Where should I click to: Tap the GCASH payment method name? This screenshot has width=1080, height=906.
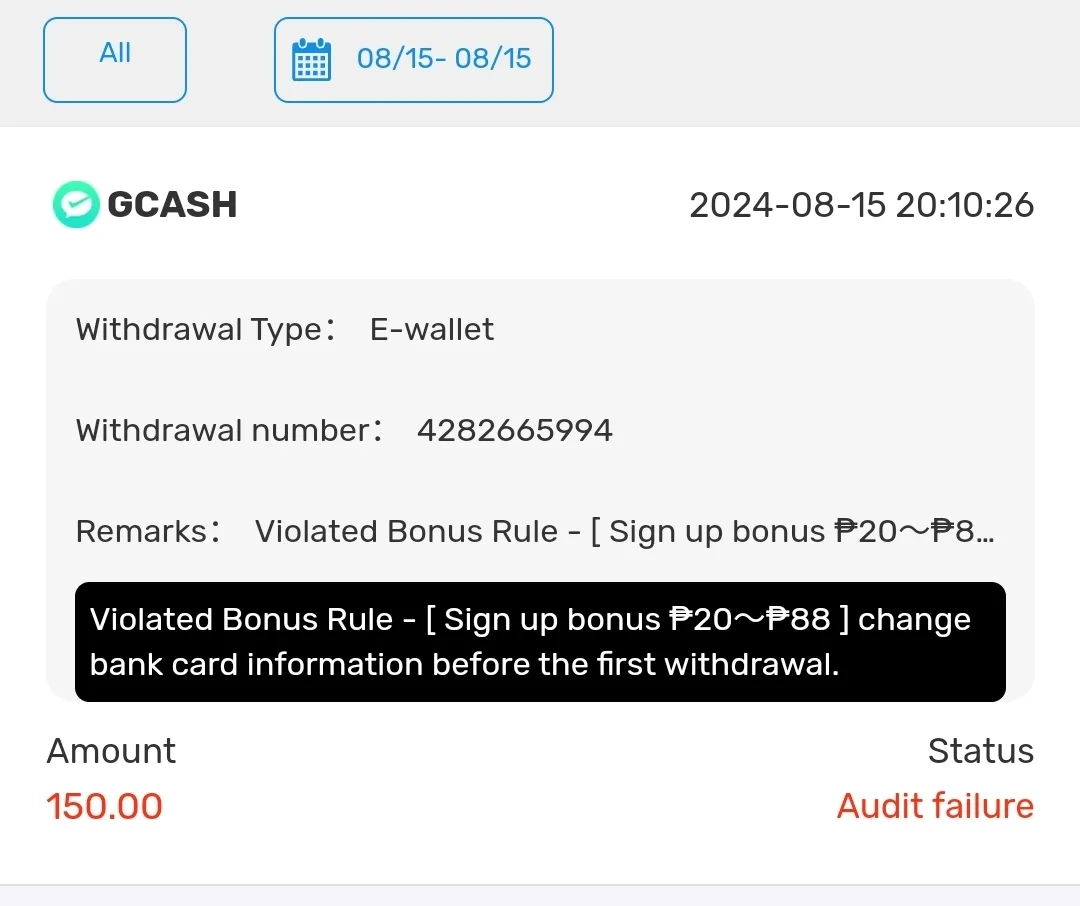172,205
